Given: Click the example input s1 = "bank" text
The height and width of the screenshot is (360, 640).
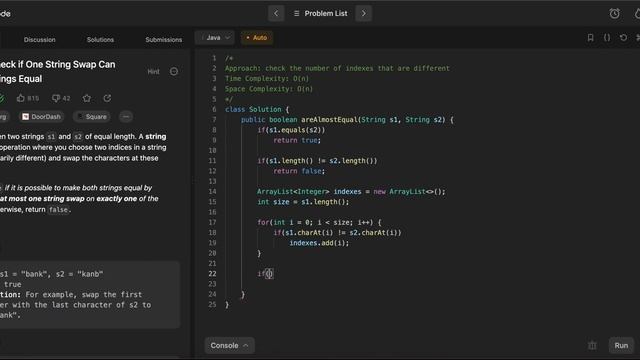Looking at the screenshot, I should pos(23,274).
